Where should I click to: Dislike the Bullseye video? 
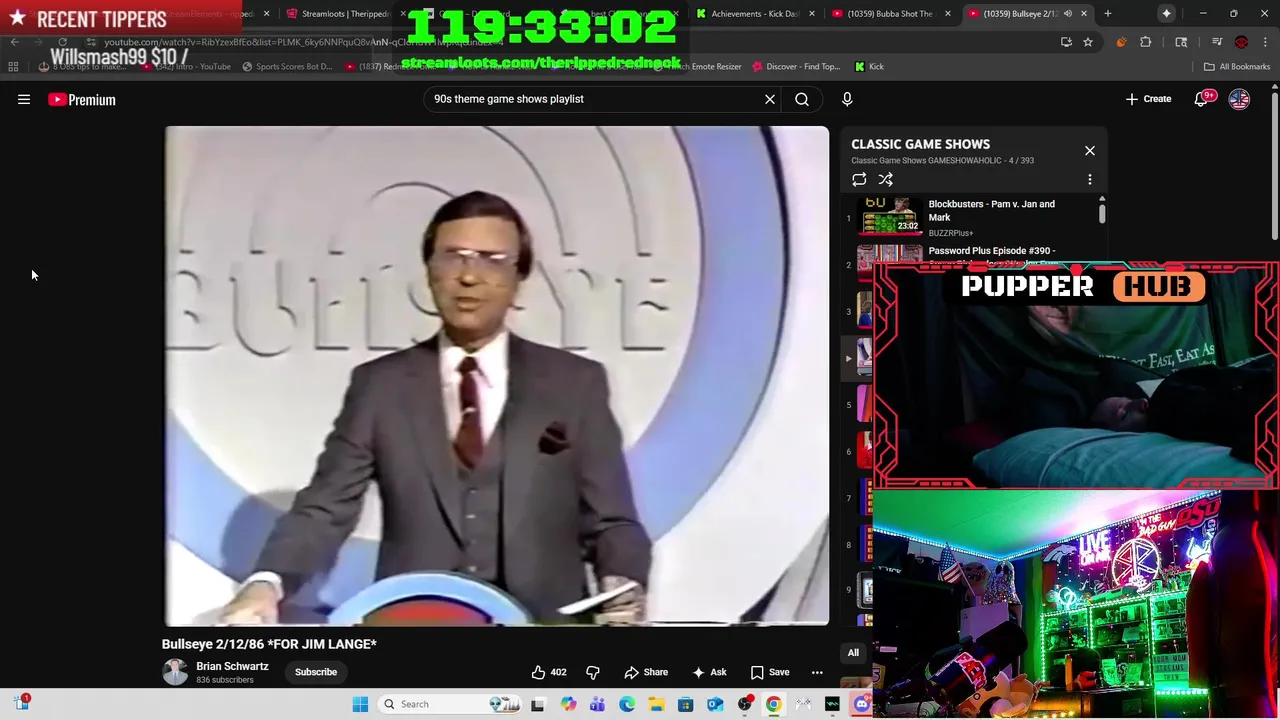[593, 672]
